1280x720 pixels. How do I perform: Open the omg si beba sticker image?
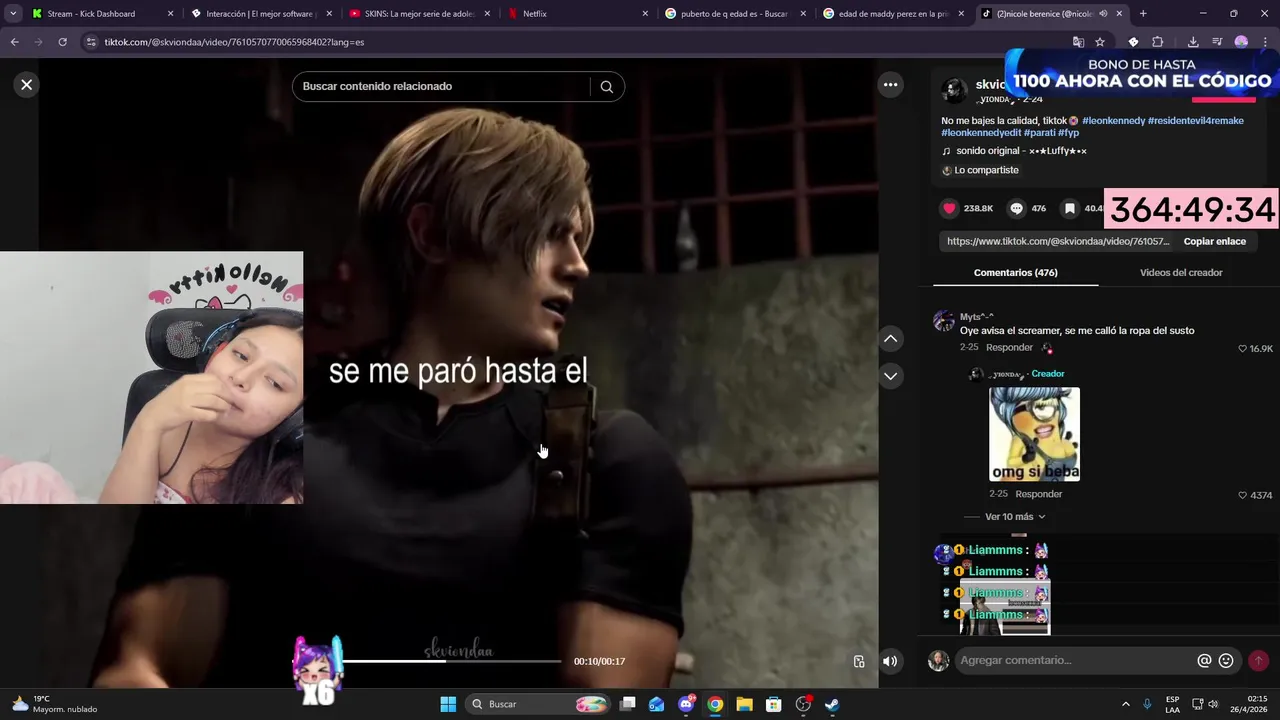(1034, 434)
